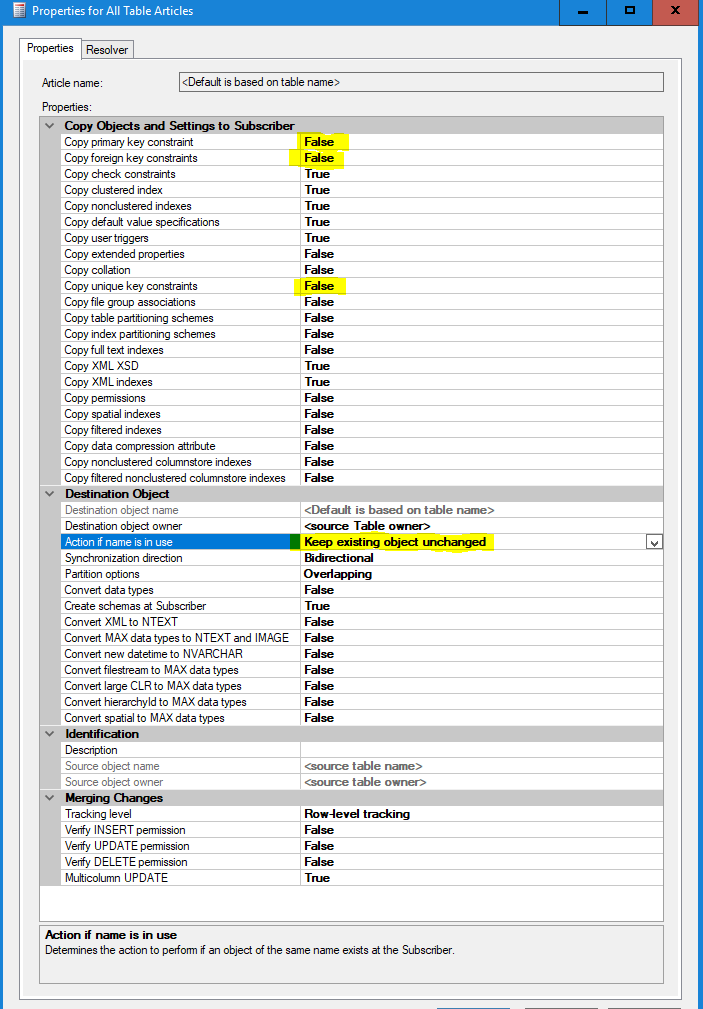The image size is (703, 1009).
Task: Click the True value for Copy check constraints
Action: 317,174
